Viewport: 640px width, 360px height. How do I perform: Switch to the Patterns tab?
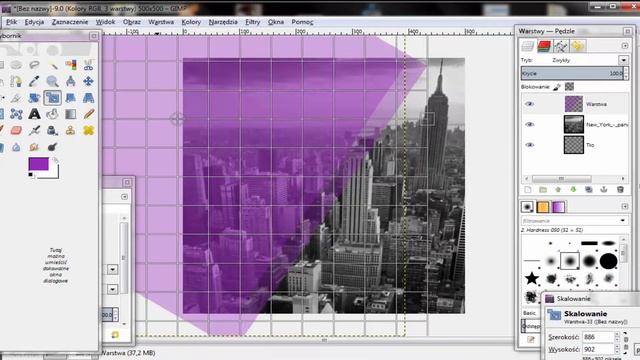point(542,207)
